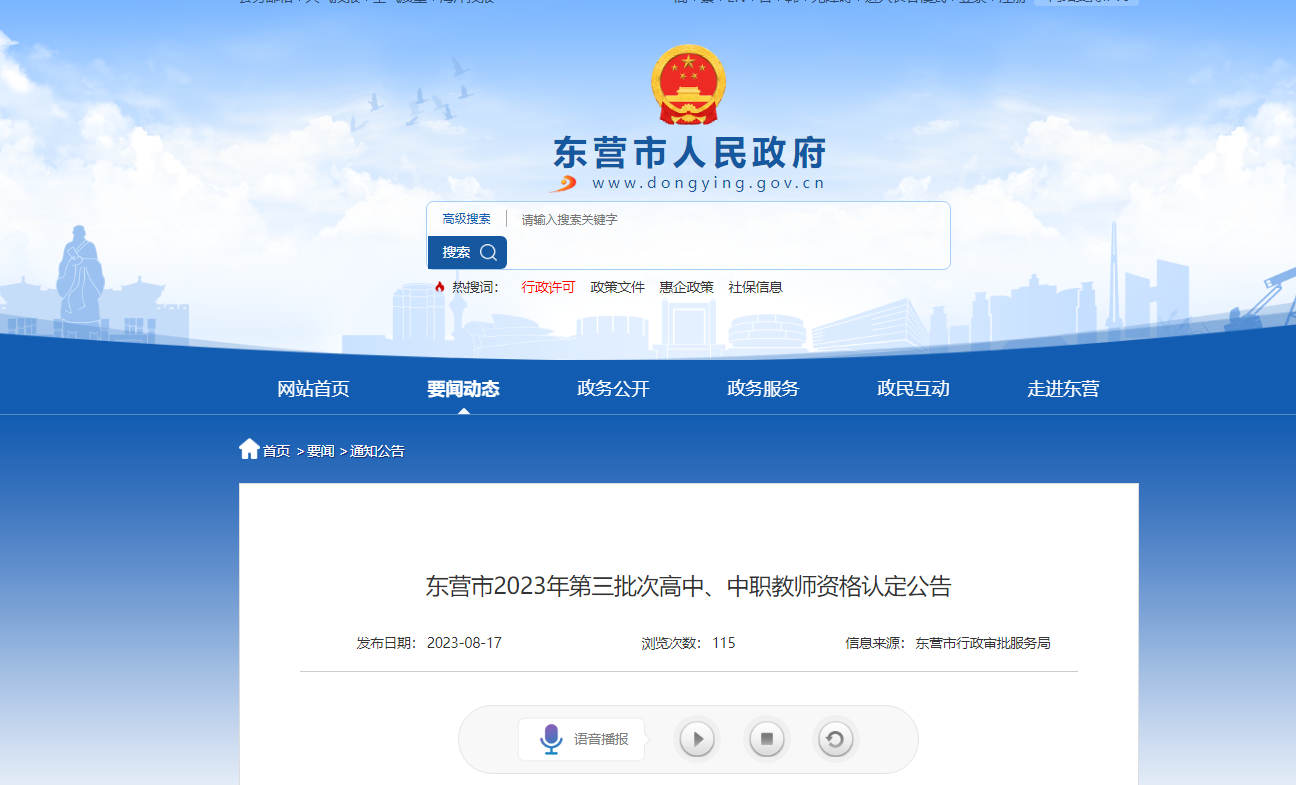Visit the 走进东营 navigation item
The height and width of the screenshot is (785, 1296).
[x=1063, y=389]
